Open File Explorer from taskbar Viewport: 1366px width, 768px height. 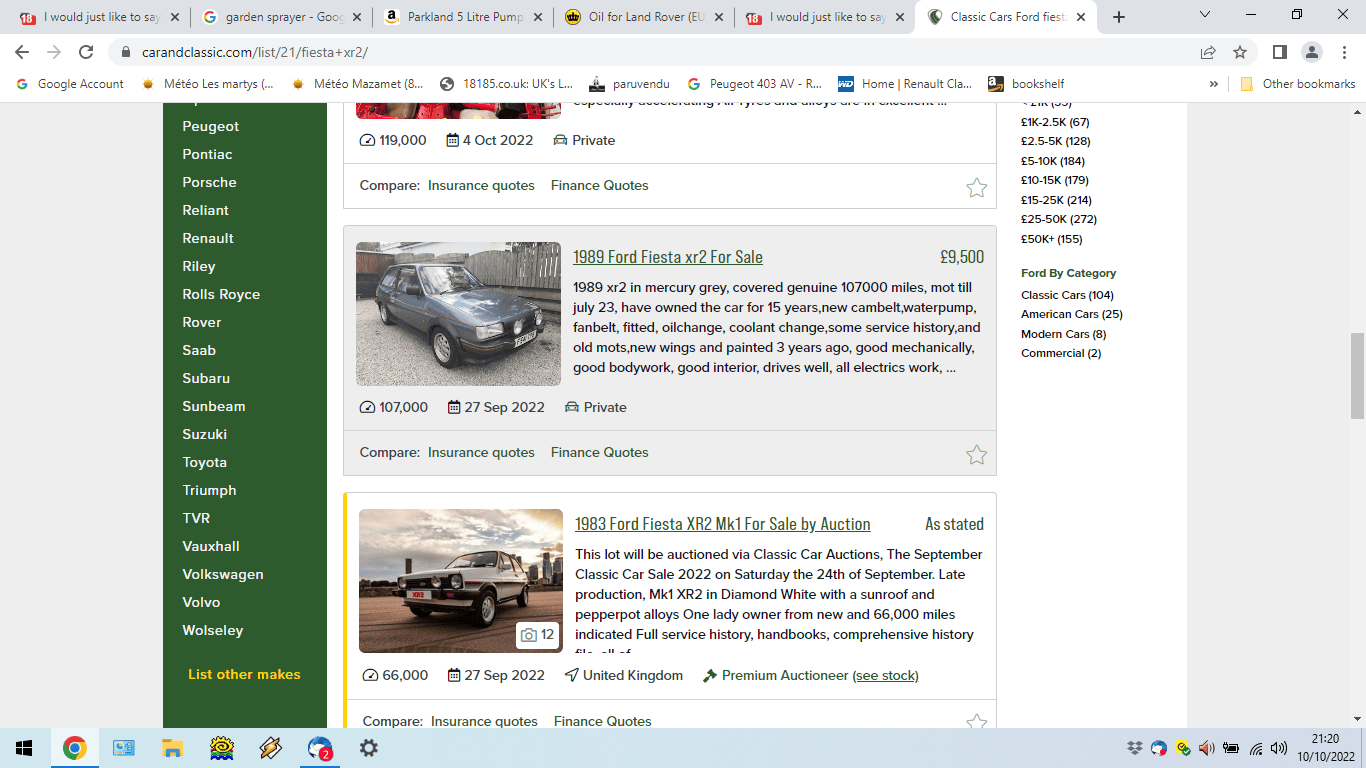coord(172,748)
